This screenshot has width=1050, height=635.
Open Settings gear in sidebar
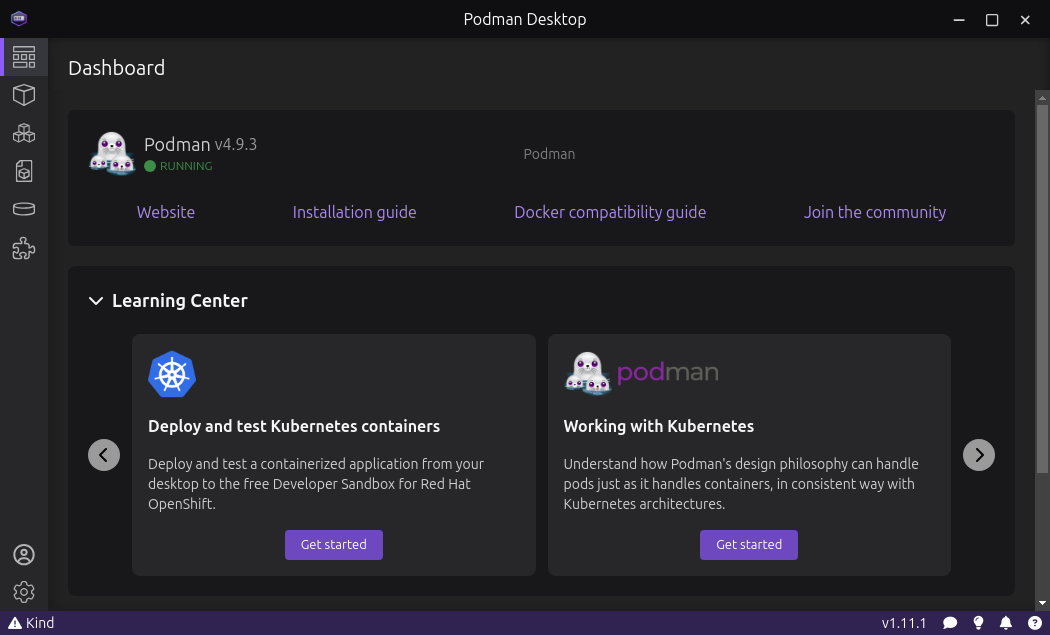(x=24, y=592)
